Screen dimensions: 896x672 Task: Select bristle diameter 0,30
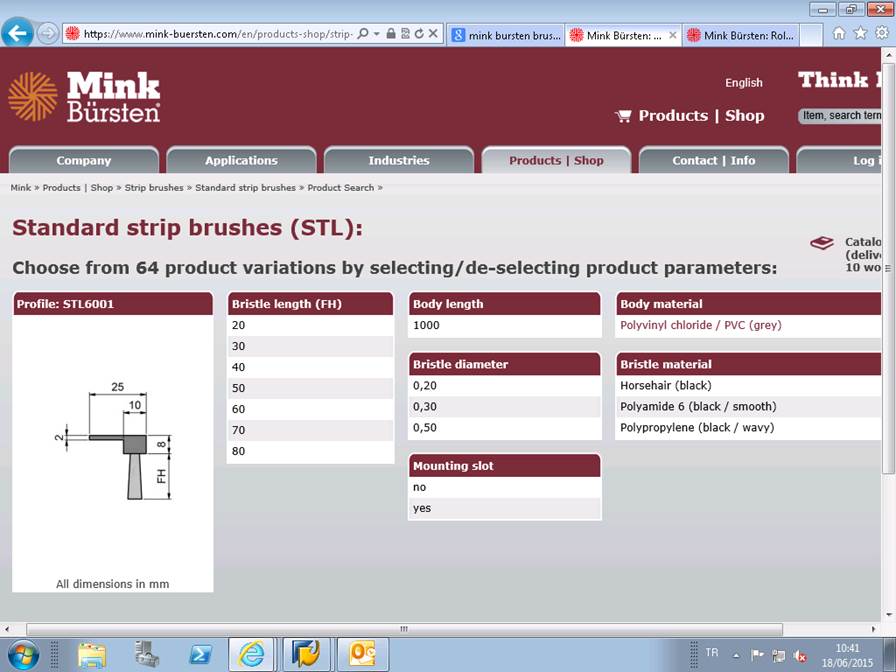point(505,407)
